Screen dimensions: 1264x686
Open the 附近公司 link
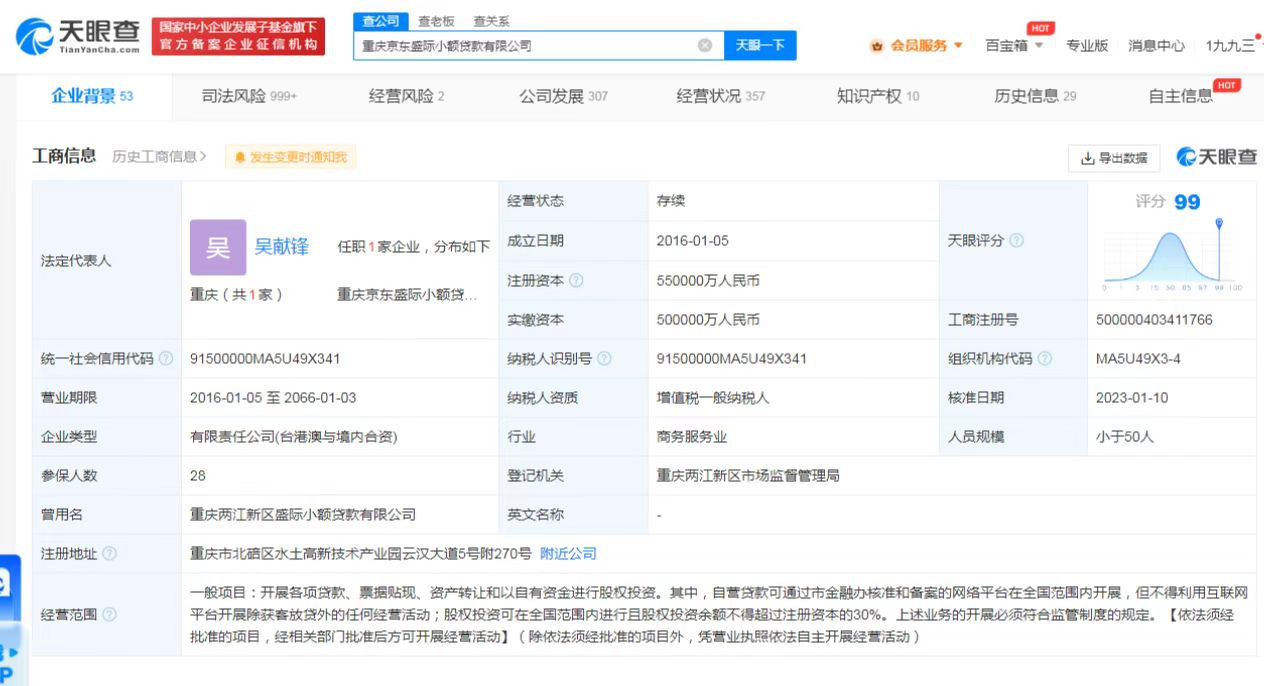pyautogui.click(x=568, y=554)
